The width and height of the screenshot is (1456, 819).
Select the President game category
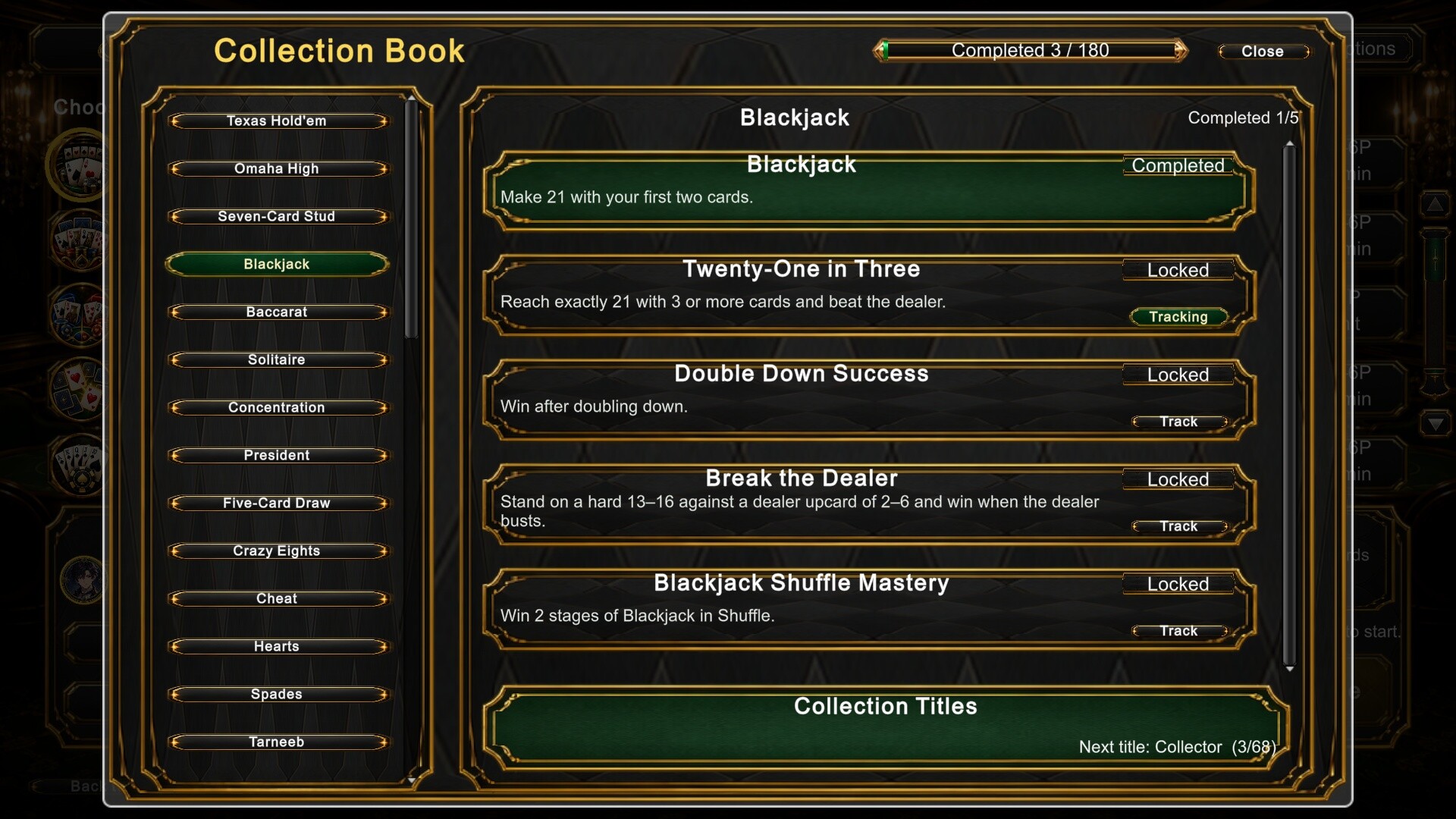click(x=277, y=455)
